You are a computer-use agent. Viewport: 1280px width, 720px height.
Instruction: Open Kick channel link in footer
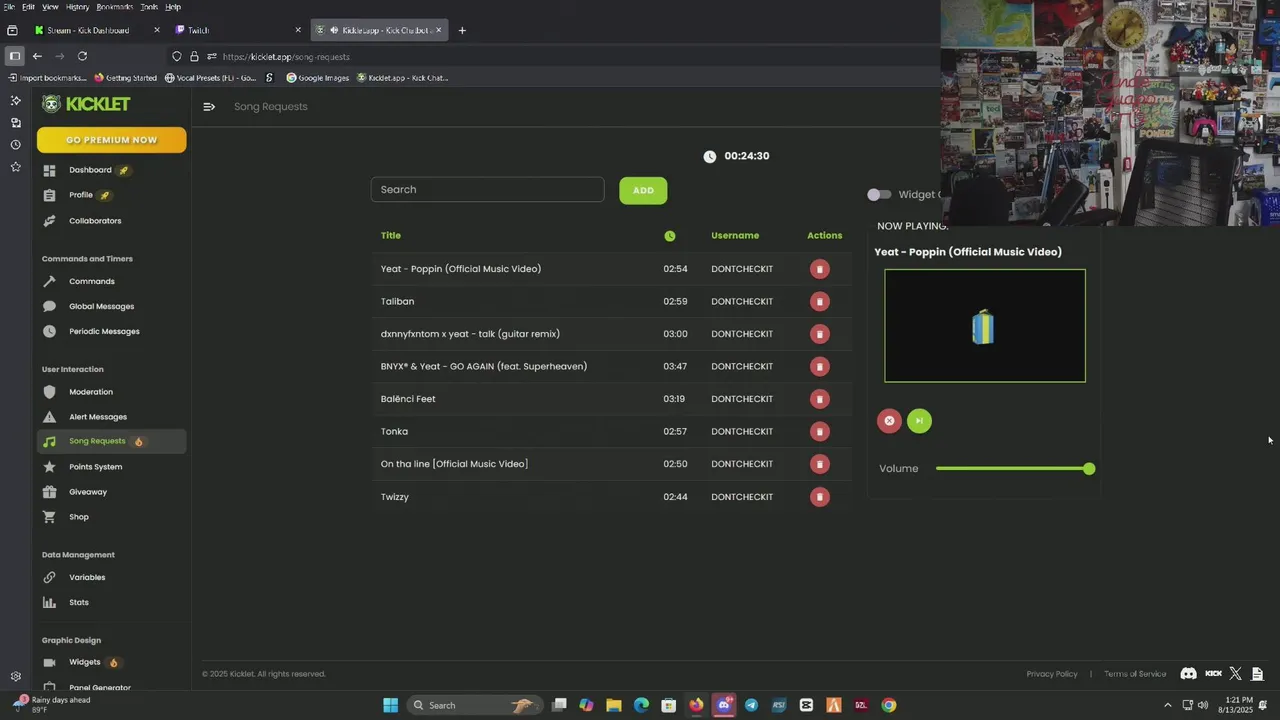click(x=1213, y=674)
